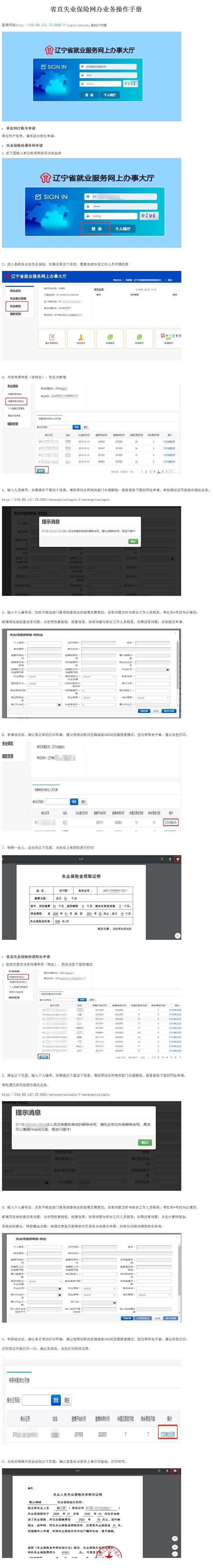Viewport: 213px width, 1568px height.
Task: Open the 218.60.151.72:8088 login URL link
Action: 52,25
